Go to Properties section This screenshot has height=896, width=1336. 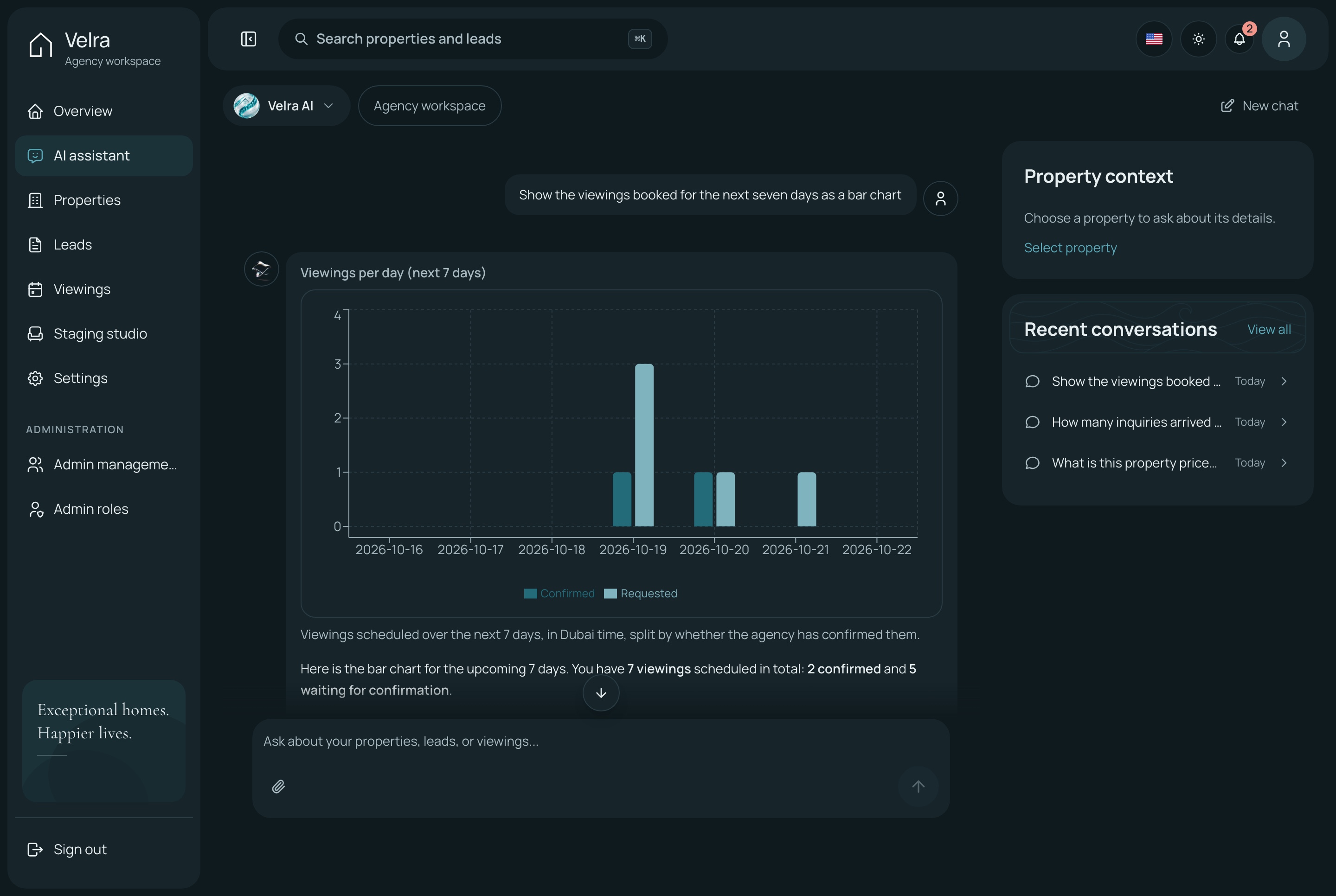[x=103, y=200]
